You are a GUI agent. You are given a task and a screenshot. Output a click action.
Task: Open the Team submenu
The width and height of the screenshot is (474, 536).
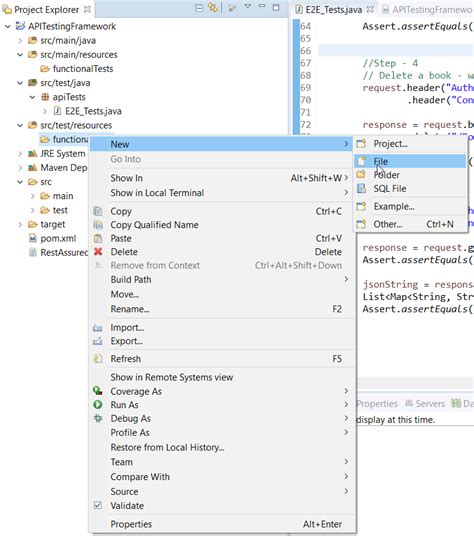tap(221, 462)
